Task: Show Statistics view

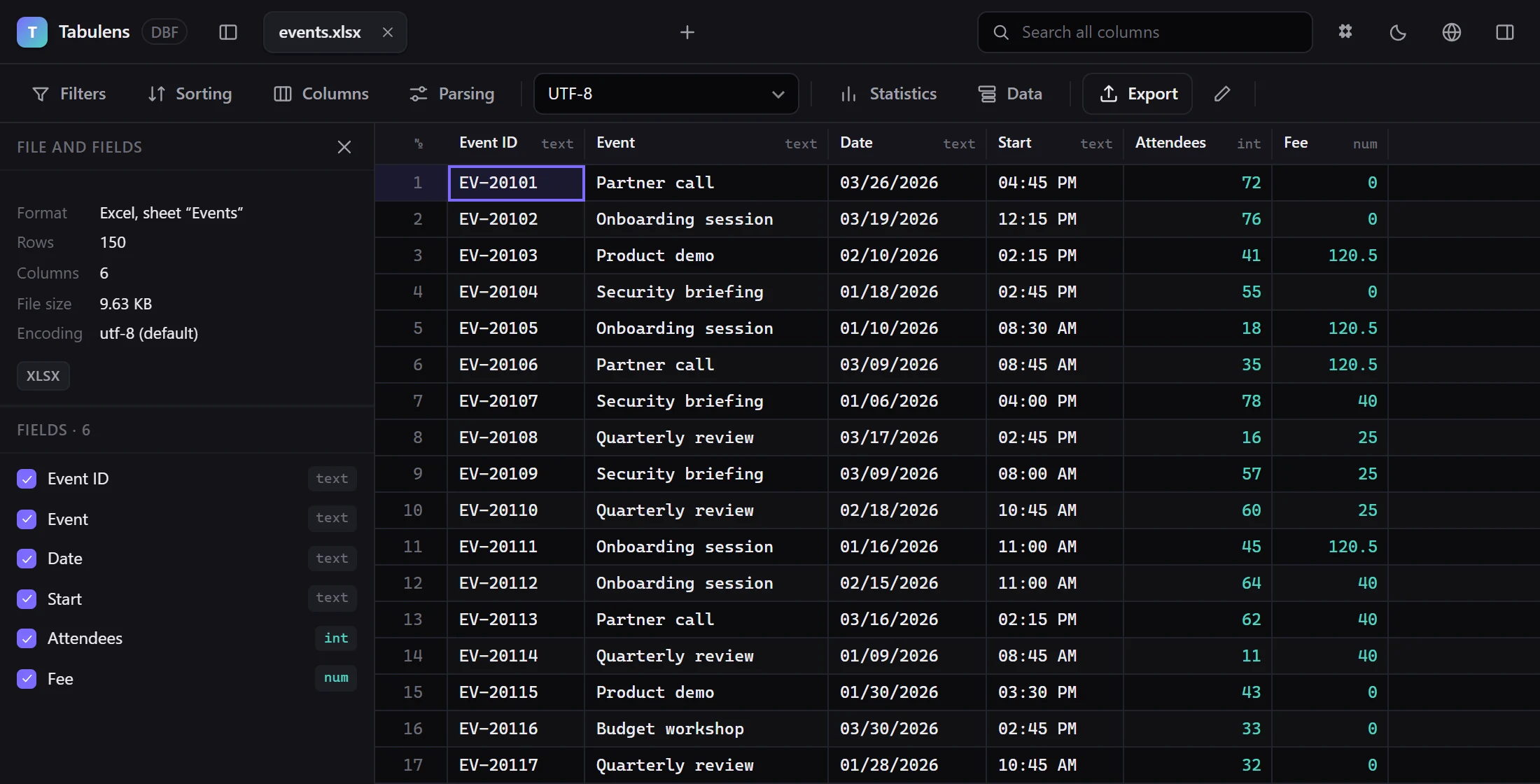Action: 888,94
